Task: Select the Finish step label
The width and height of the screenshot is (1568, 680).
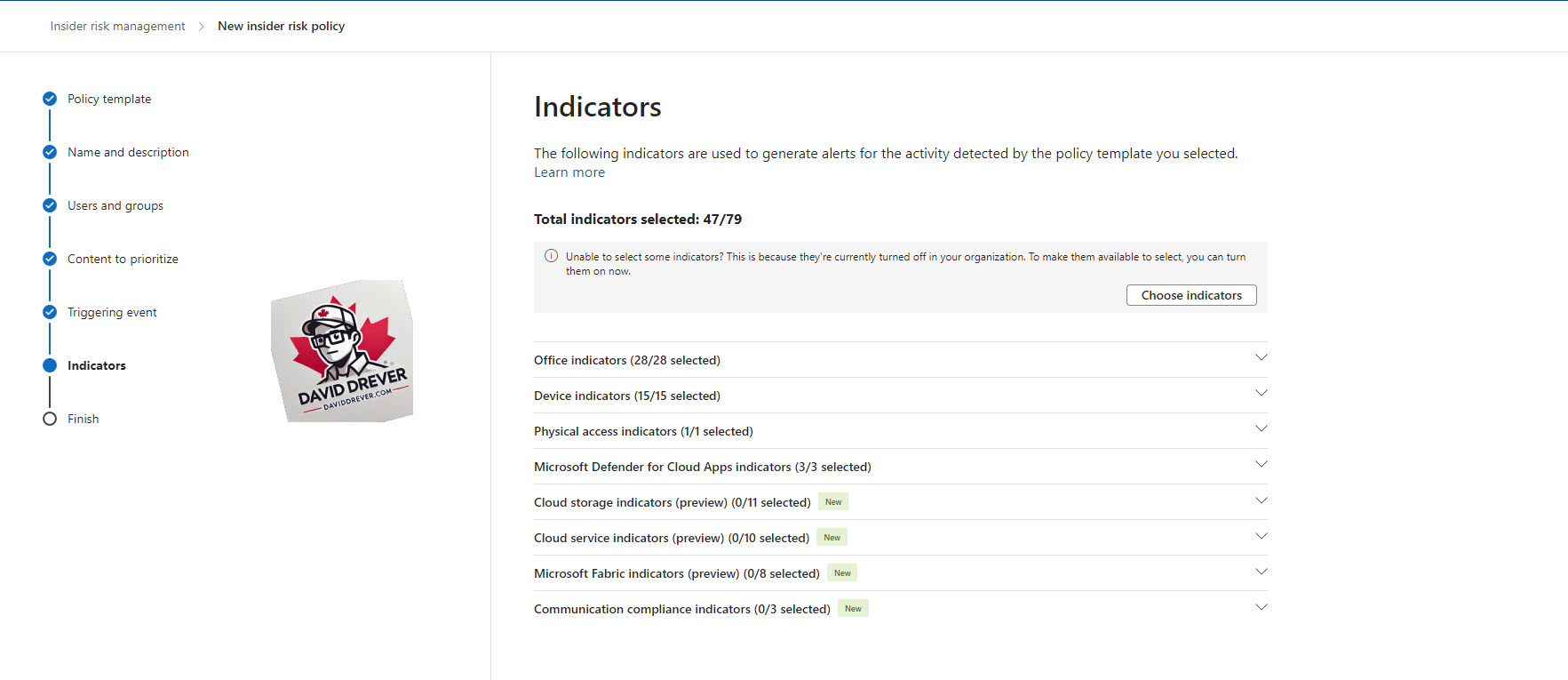Action: pyautogui.click(x=84, y=419)
